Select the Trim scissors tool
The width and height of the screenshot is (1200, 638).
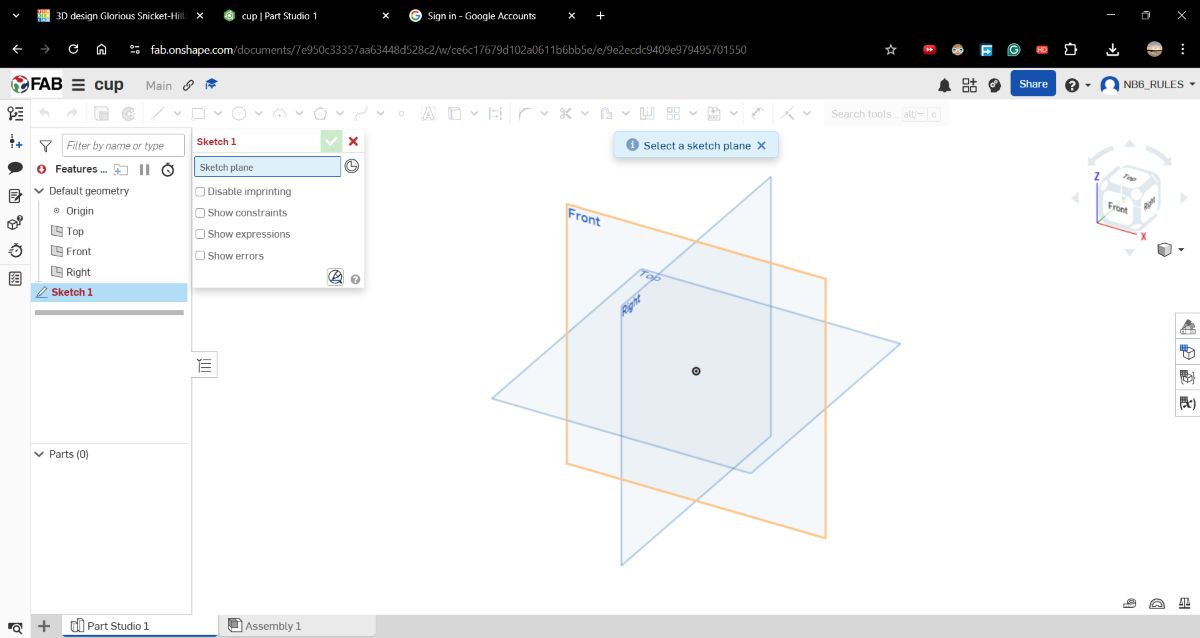click(565, 113)
